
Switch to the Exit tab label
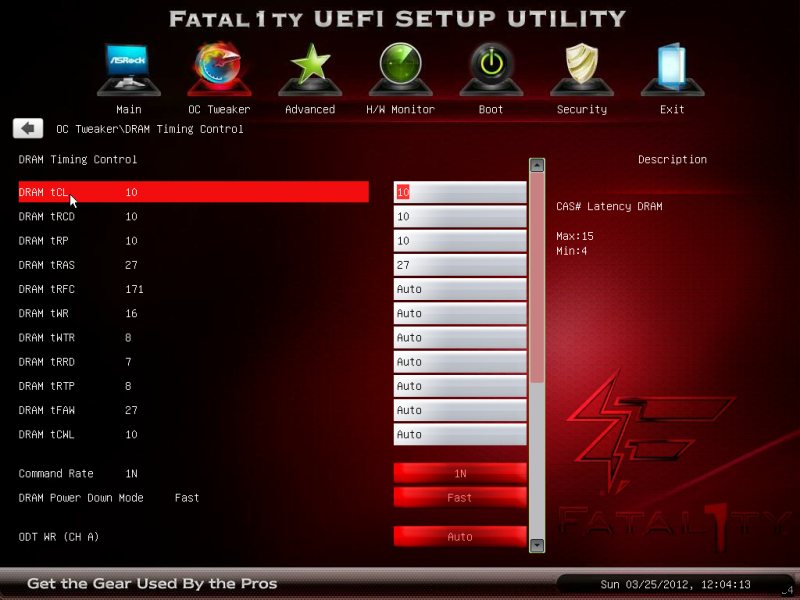672,109
